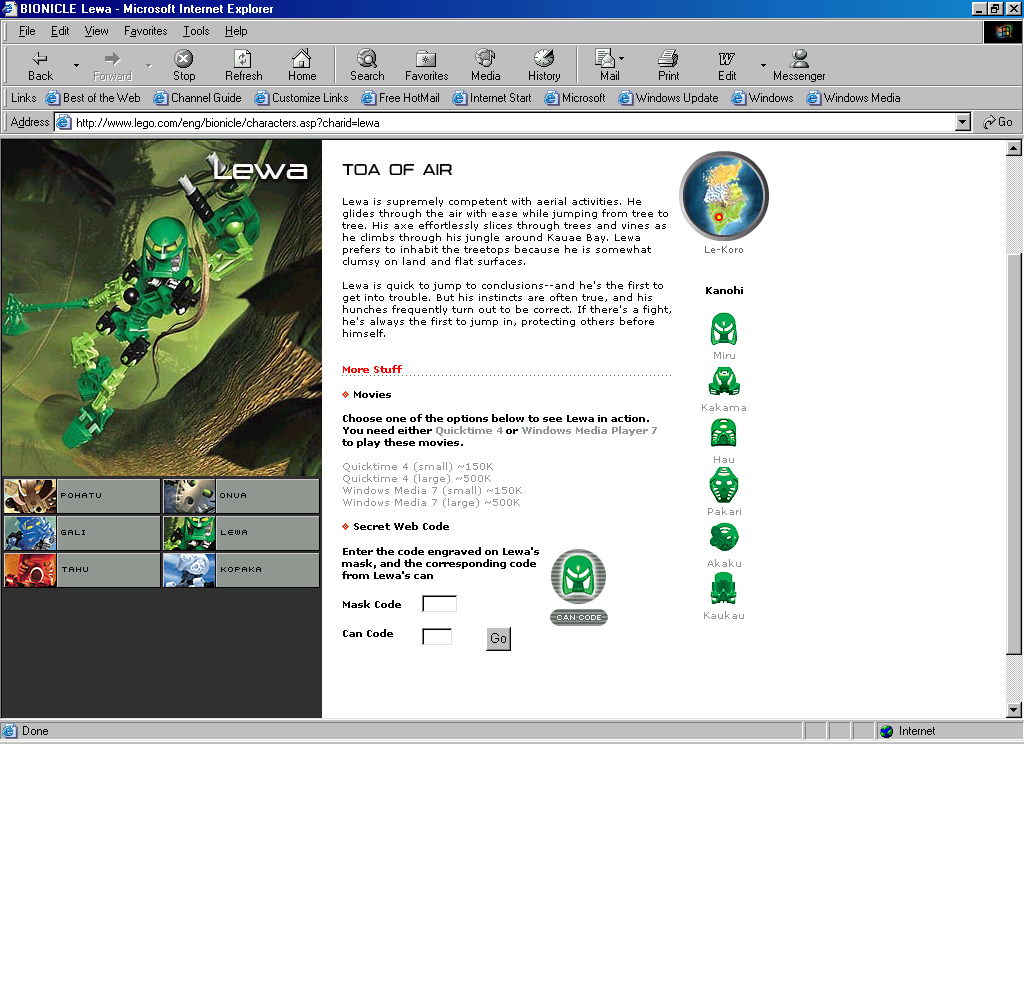Select the Pohatu character thumbnail
1024x1000 pixels.
30,496
